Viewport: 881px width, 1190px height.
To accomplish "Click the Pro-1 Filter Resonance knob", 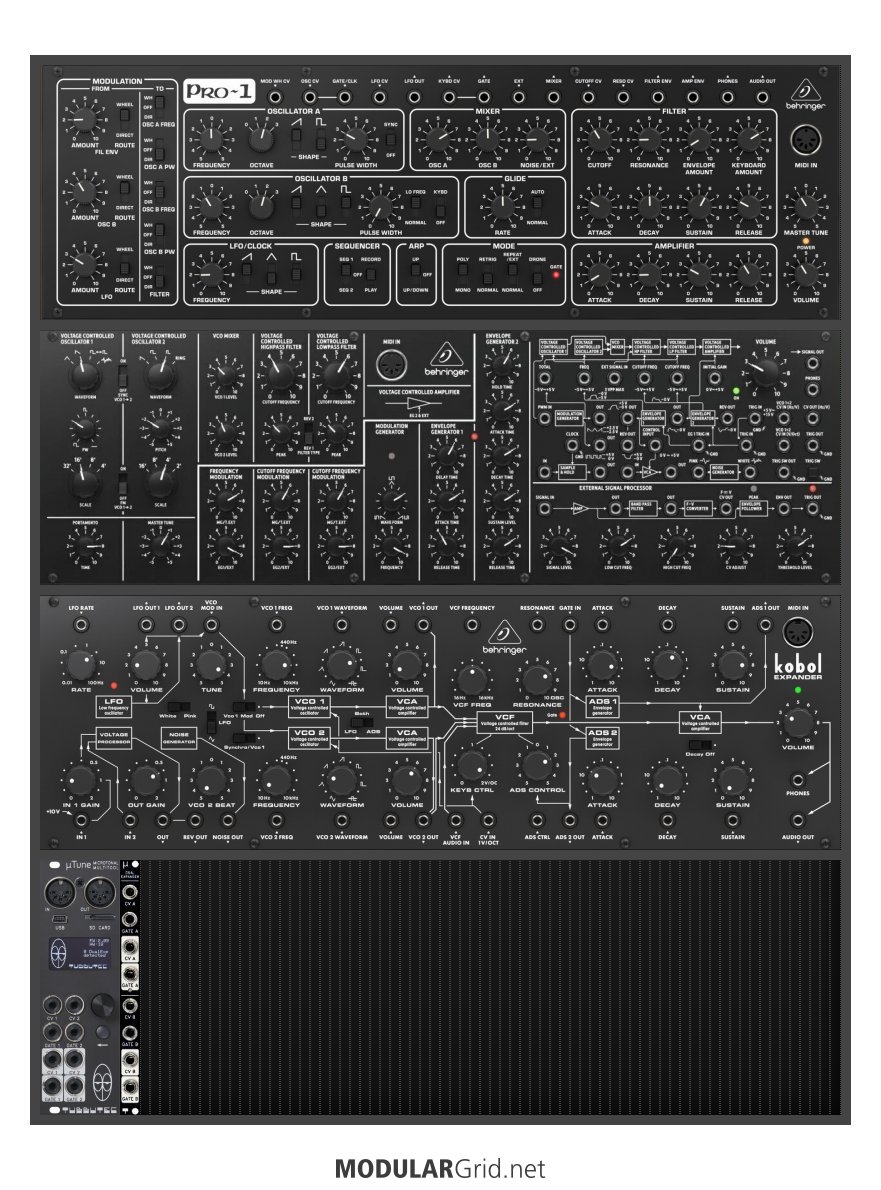I will click(x=649, y=139).
